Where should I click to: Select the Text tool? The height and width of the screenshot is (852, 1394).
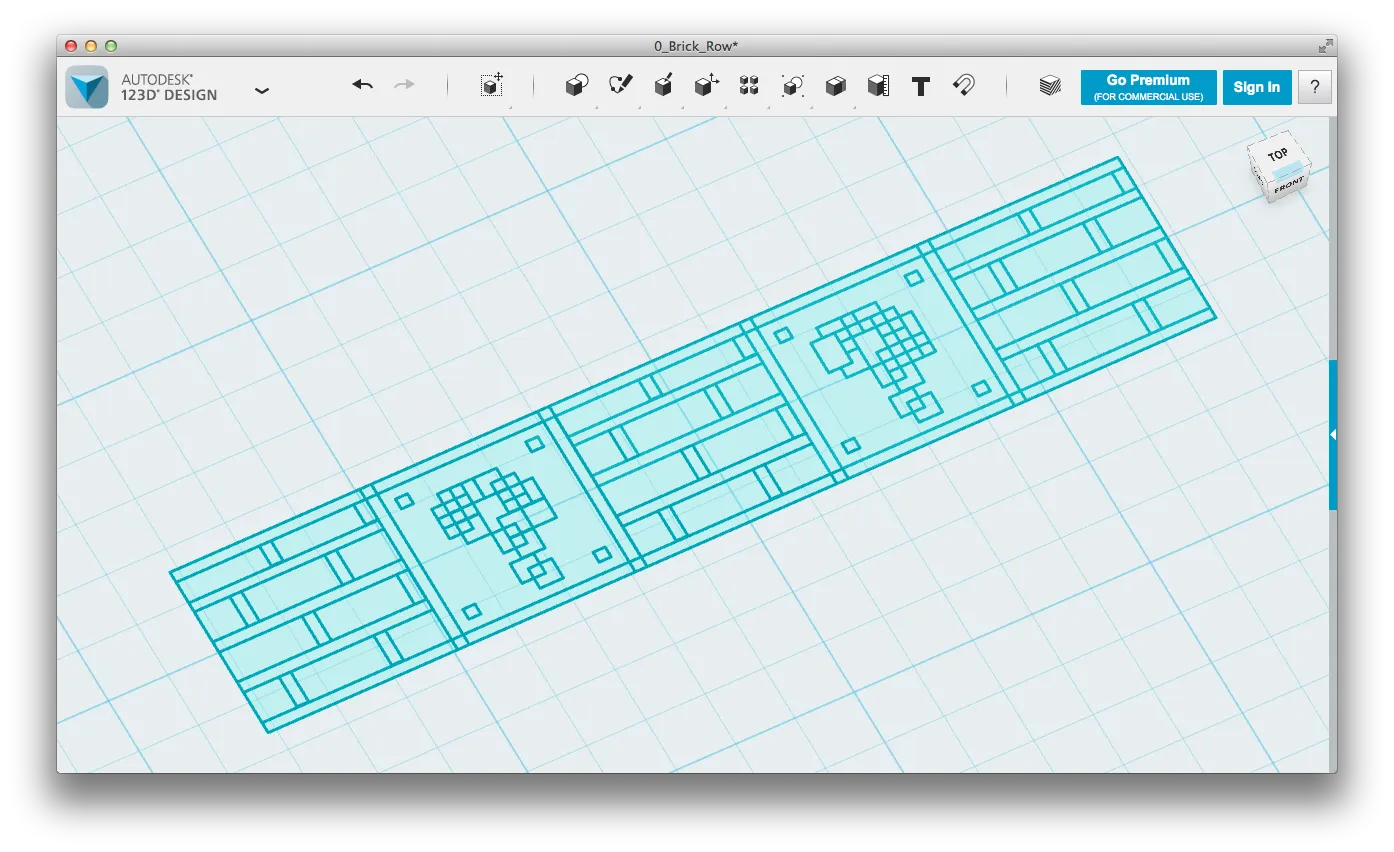coord(921,86)
